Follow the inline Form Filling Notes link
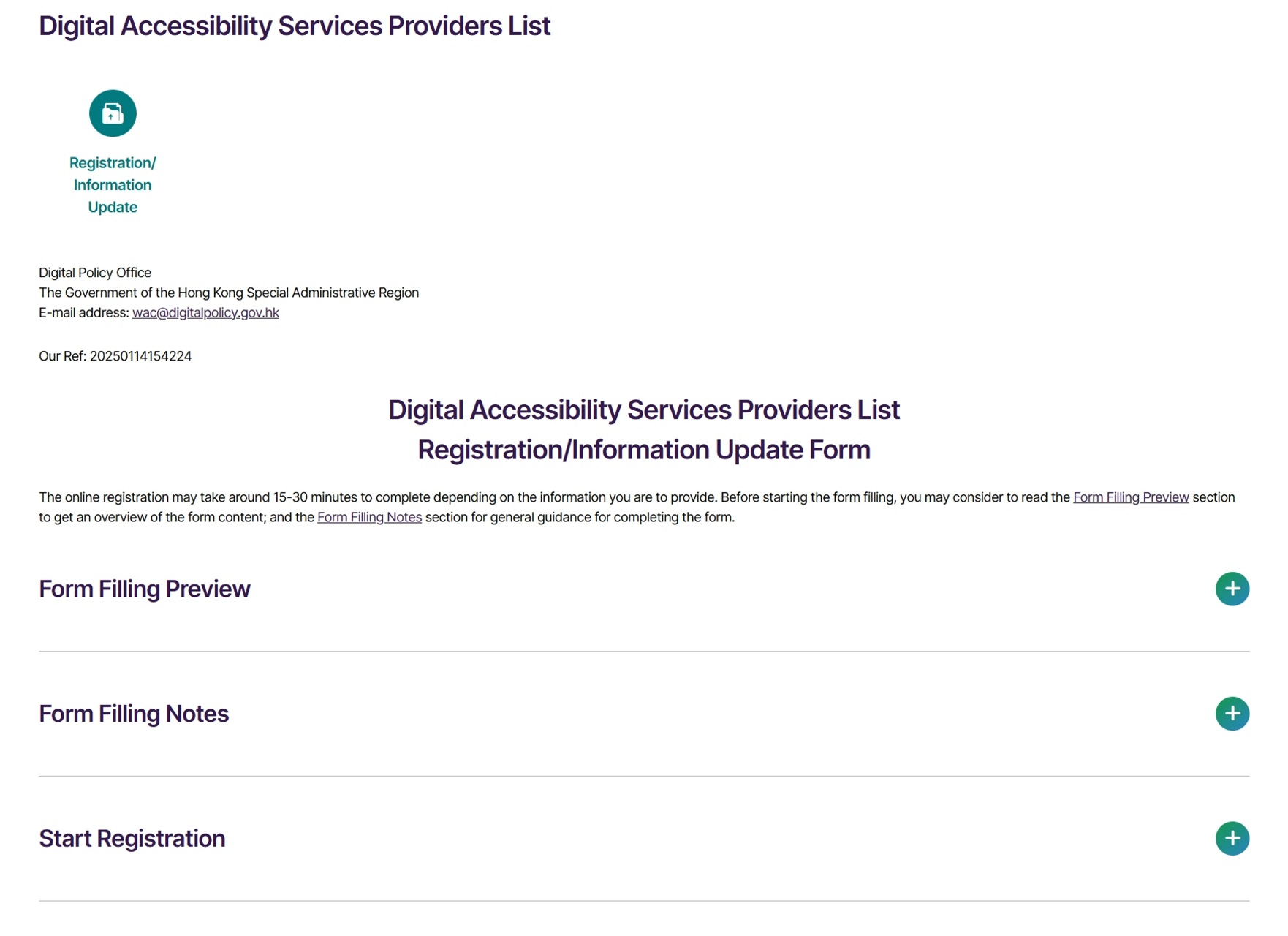This screenshot has width=1288, height=936. point(369,518)
